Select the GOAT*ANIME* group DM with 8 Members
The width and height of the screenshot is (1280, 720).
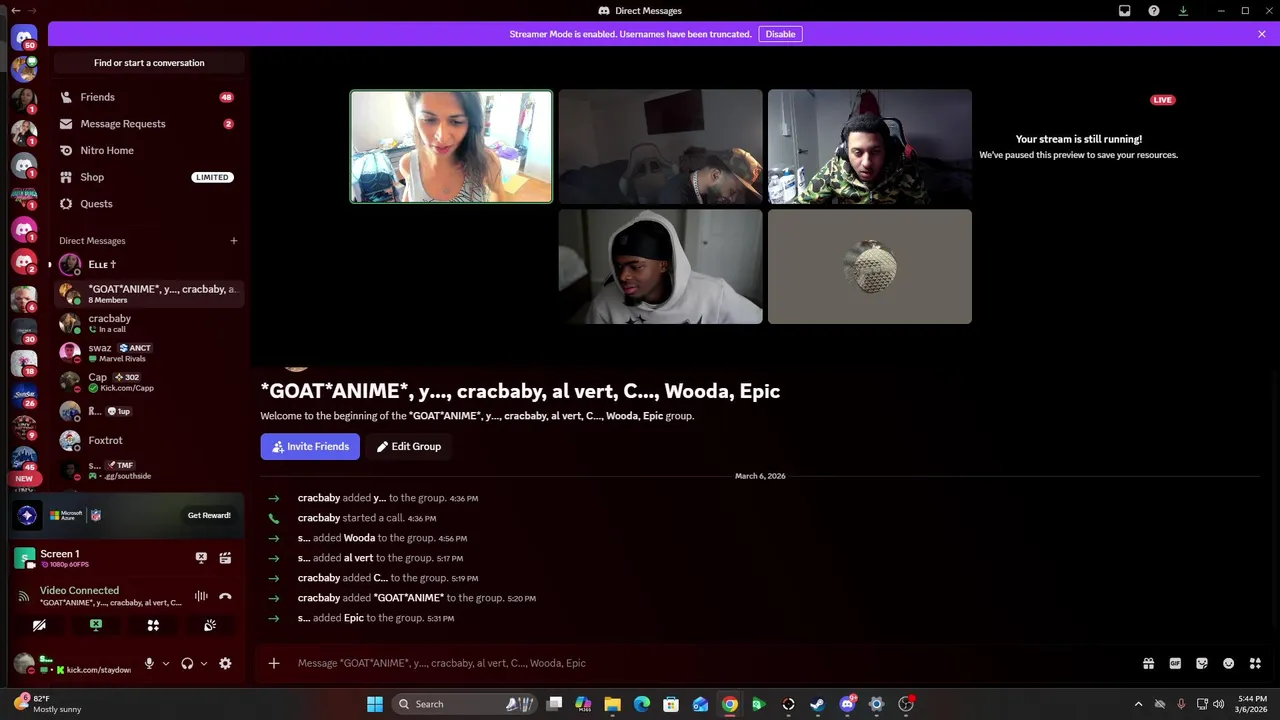pos(148,294)
